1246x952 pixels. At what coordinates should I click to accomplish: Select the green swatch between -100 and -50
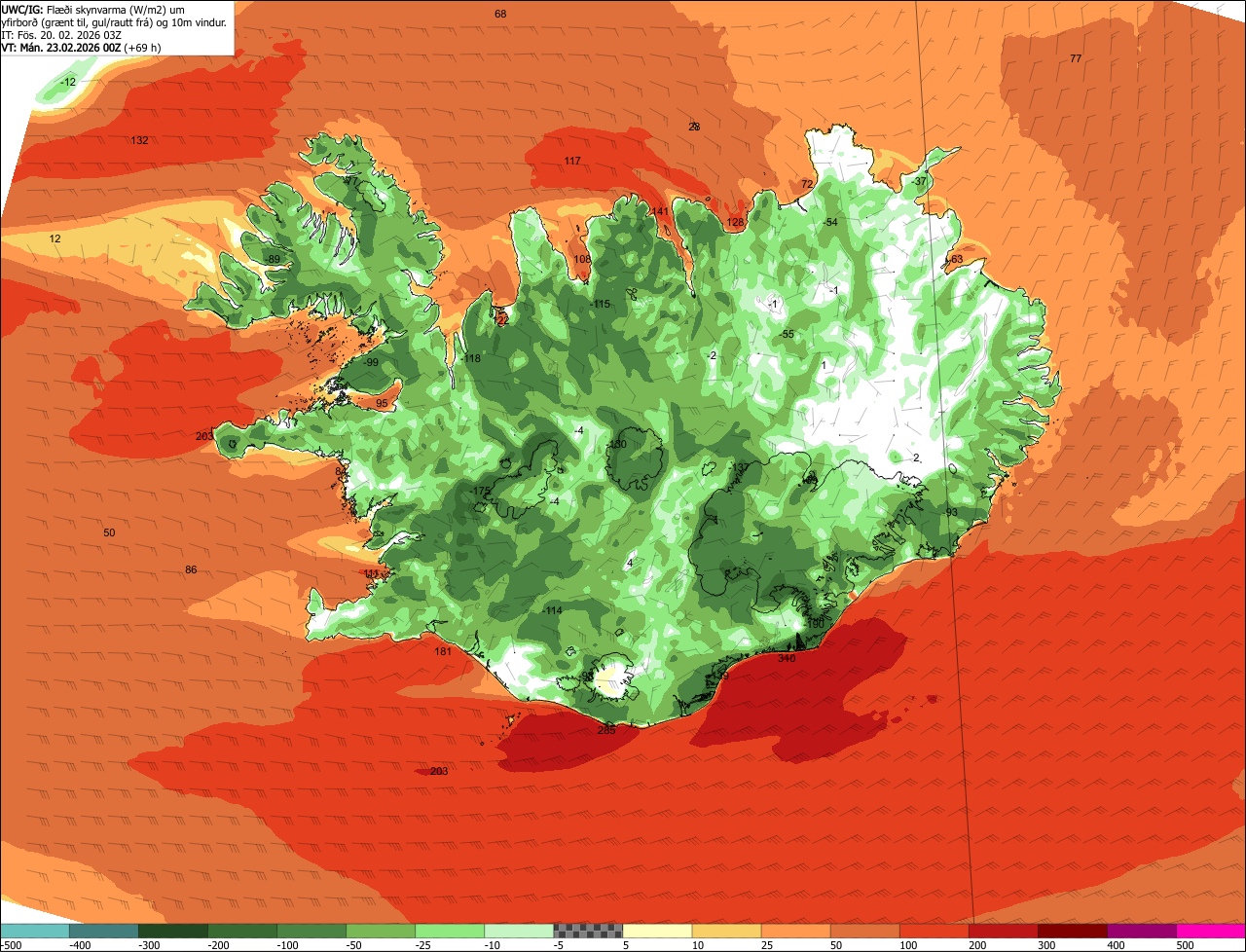(311, 931)
